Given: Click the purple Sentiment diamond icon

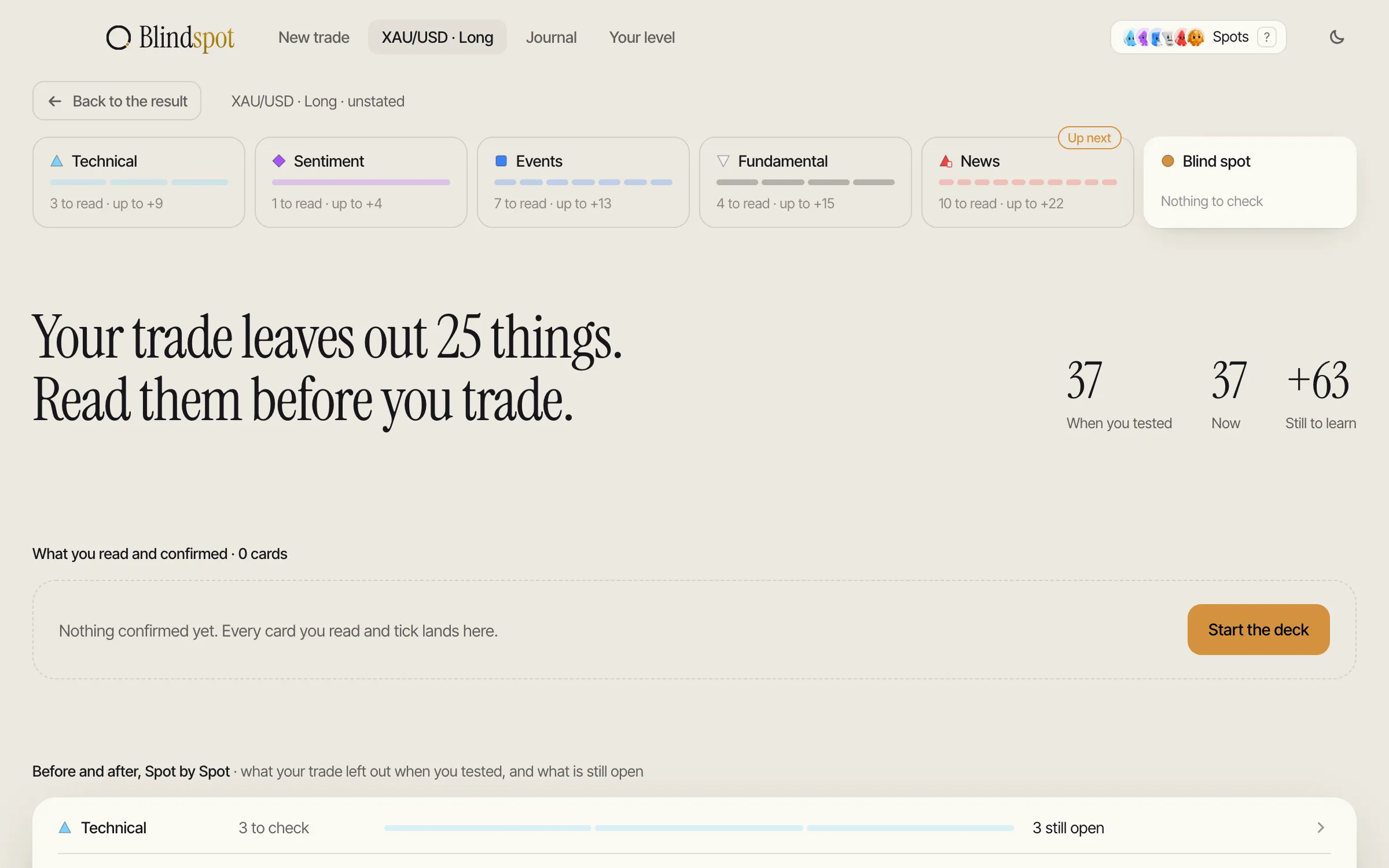Looking at the screenshot, I should (279, 161).
